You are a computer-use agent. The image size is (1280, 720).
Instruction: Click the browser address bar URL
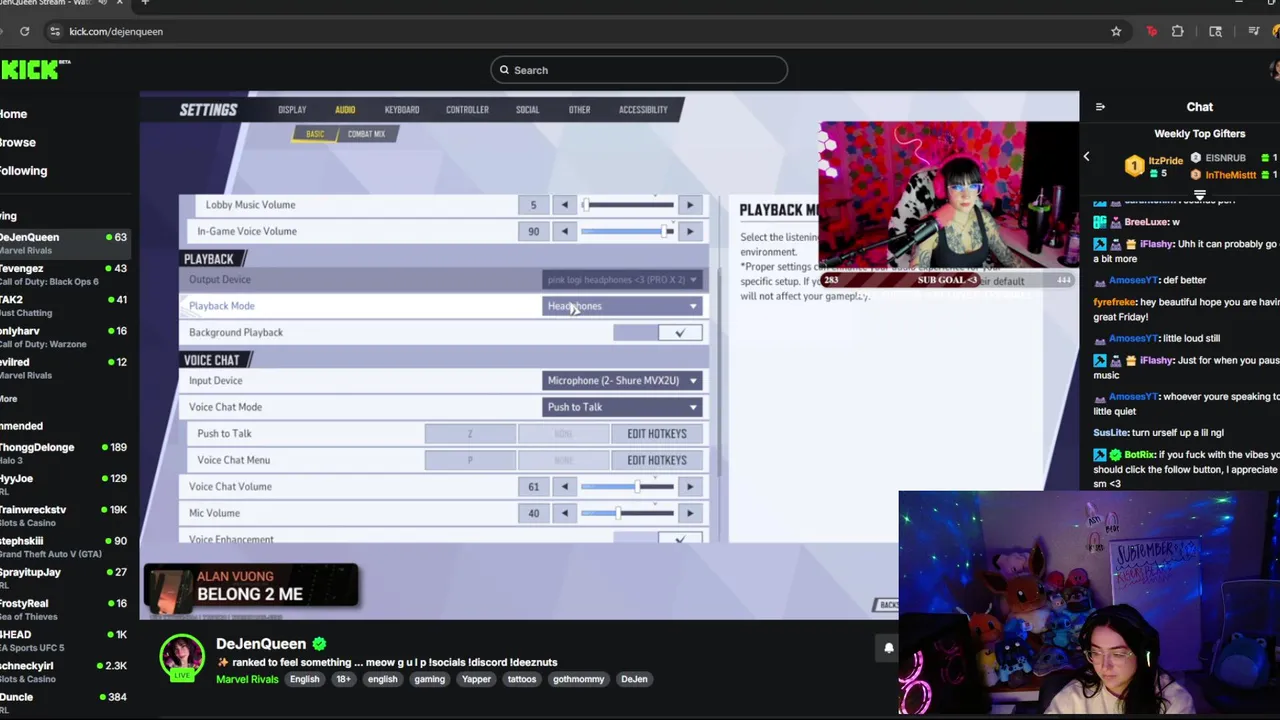click(x=116, y=31)
